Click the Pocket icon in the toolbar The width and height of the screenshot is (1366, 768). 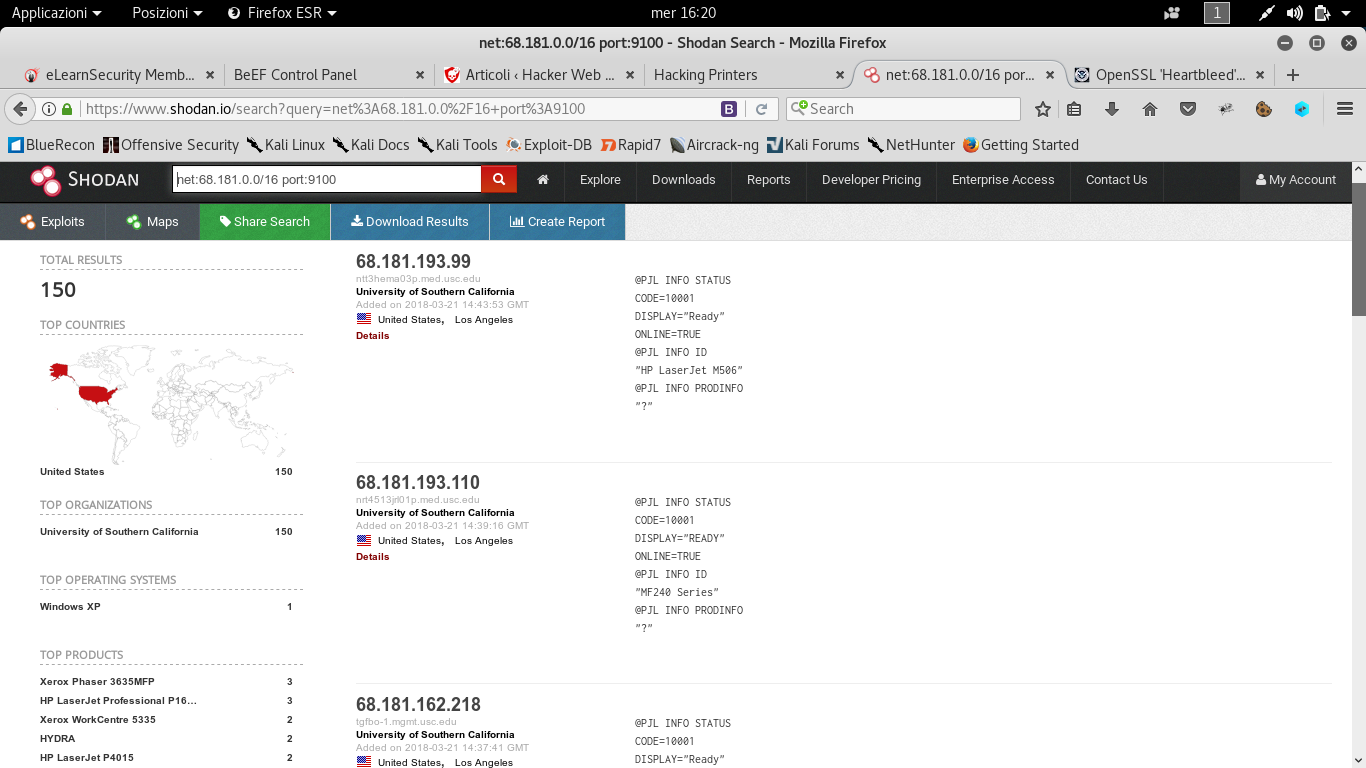1188,109
